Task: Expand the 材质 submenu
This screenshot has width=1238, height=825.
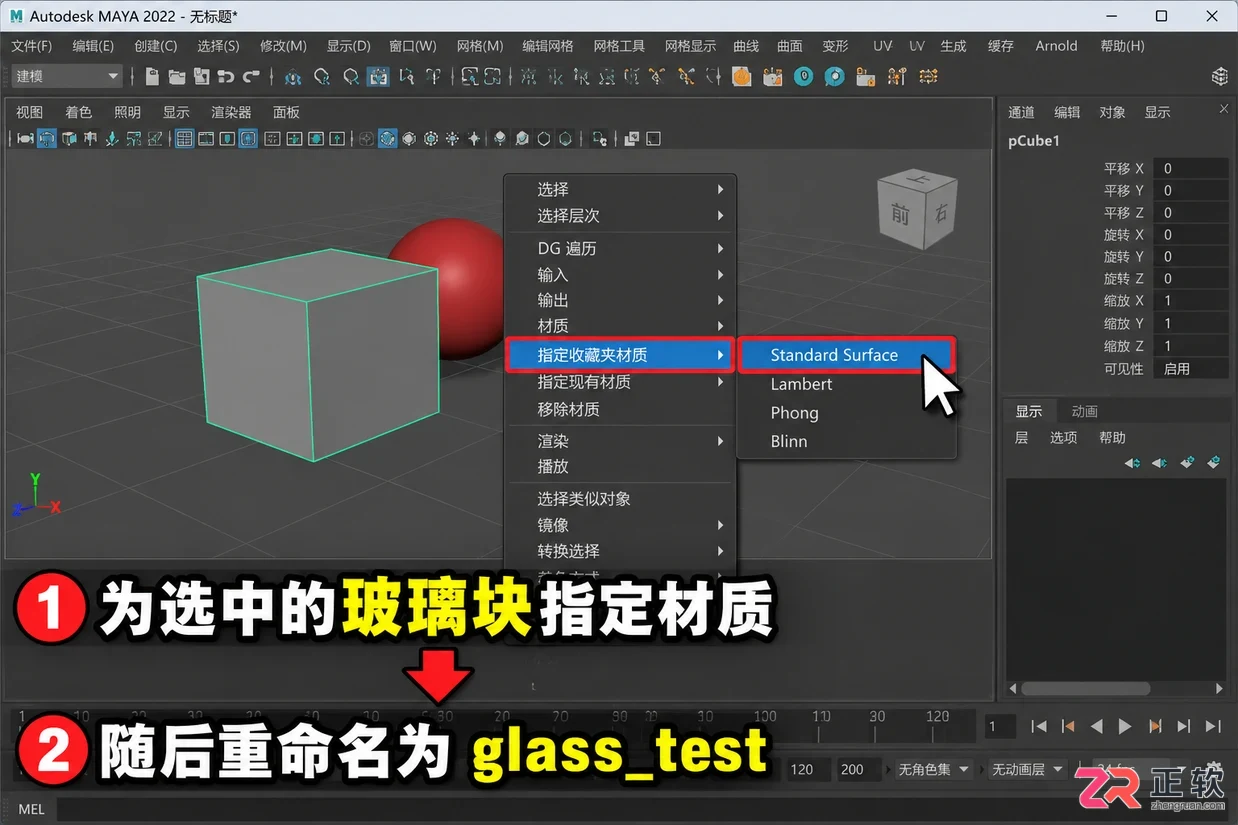Action: pos(621,326)
